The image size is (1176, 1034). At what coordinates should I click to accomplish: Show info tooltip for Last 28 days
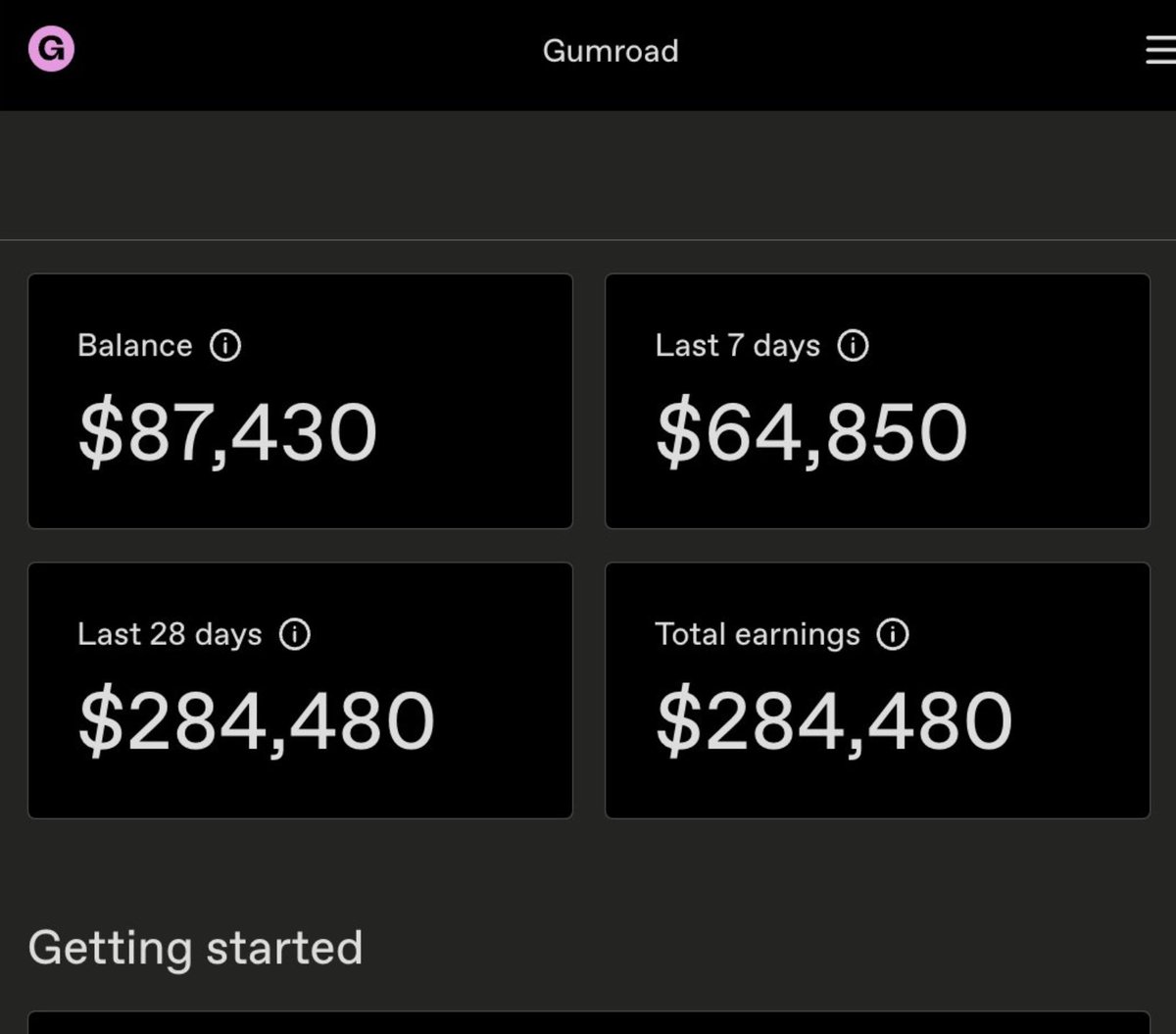pos(295,634)
